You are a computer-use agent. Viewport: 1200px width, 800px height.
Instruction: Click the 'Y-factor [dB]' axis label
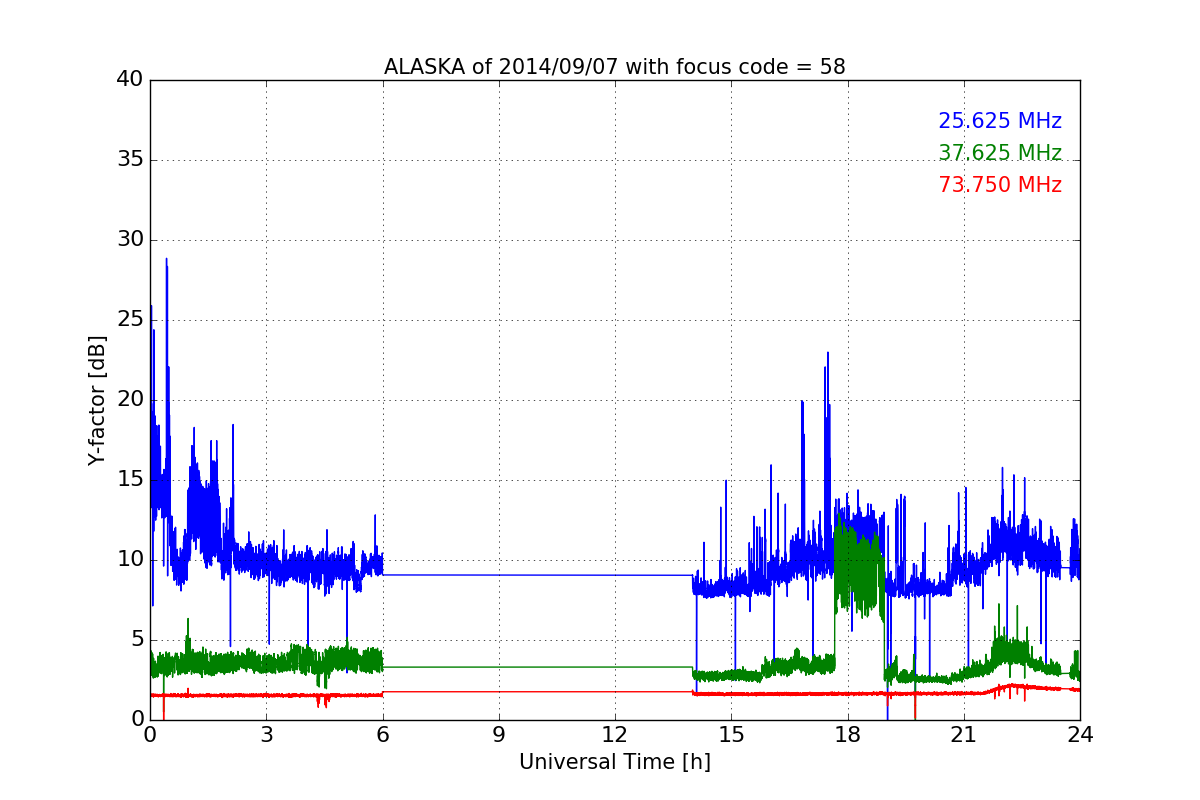pyautogui.click(x=97, y=400)
